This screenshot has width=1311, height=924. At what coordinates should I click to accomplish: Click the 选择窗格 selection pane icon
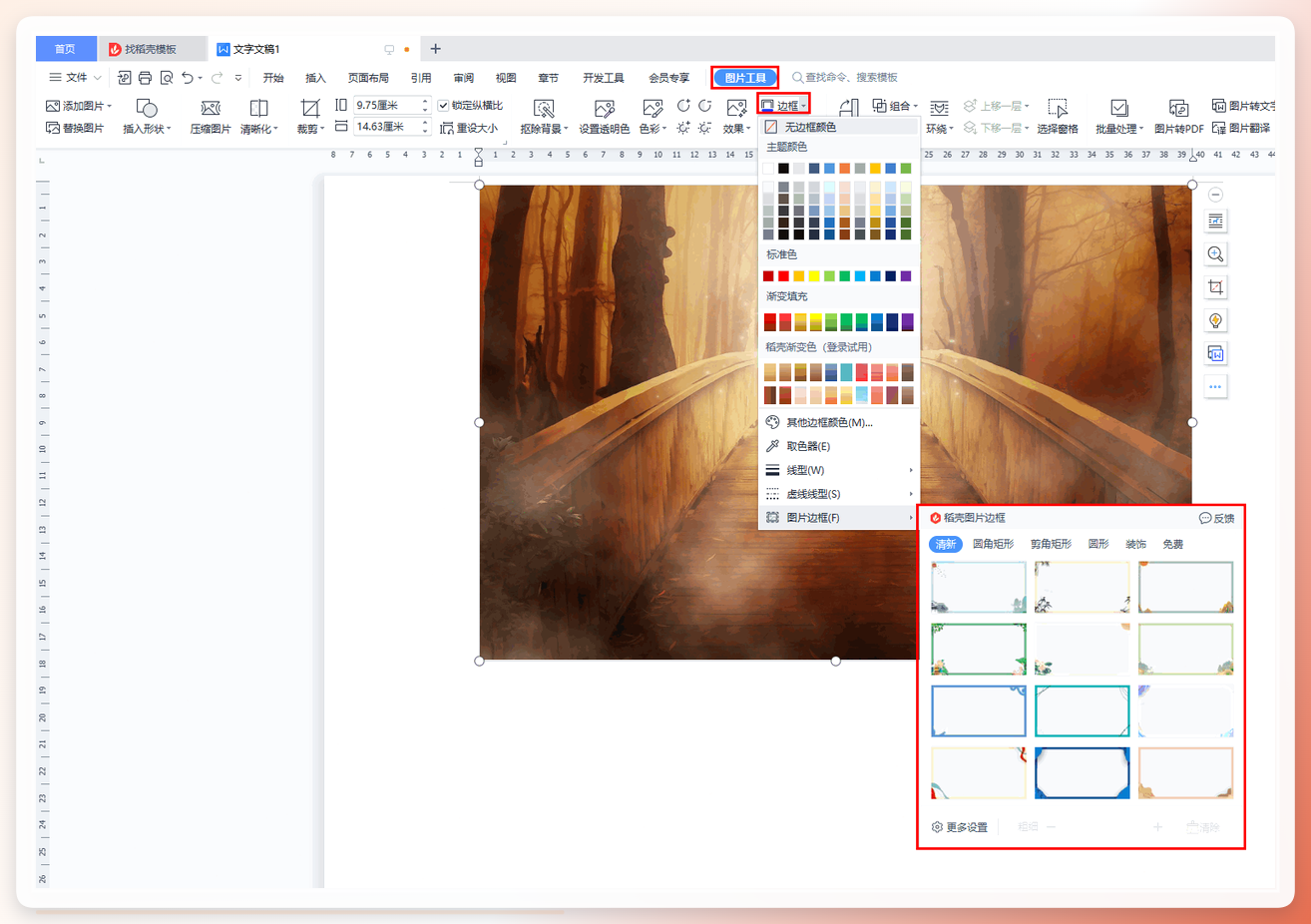[1058, 108]
